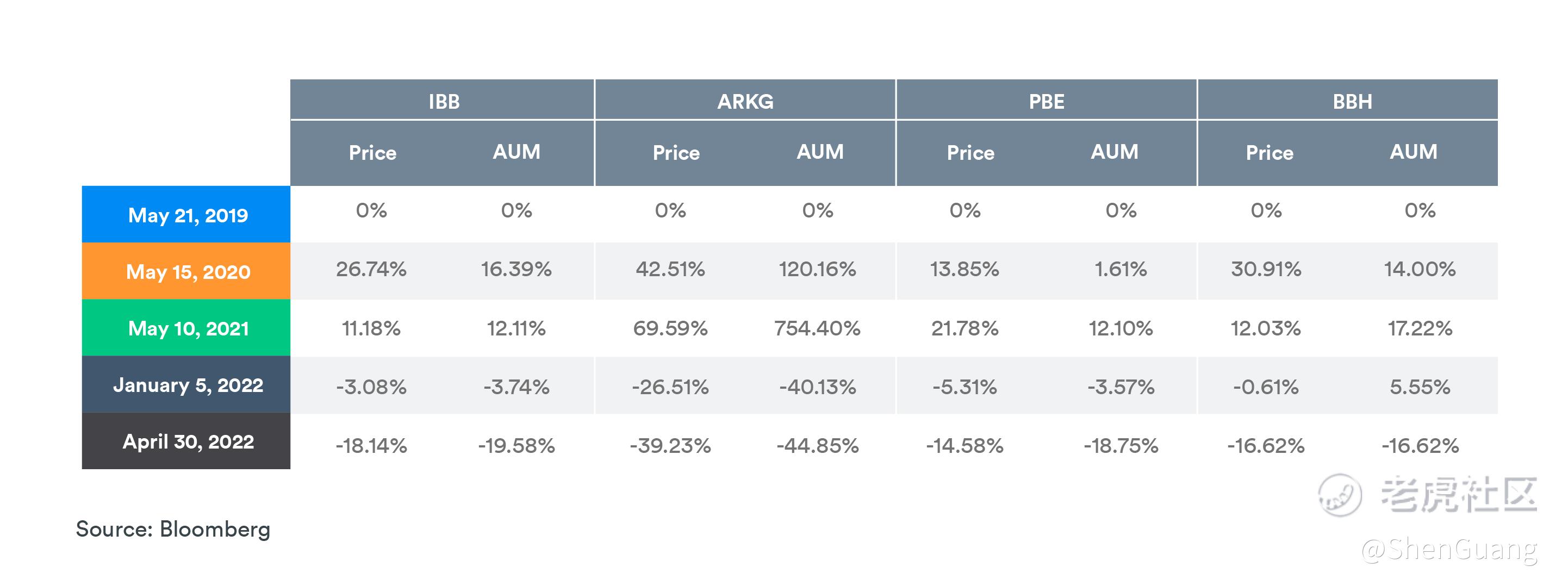Select the 26.74% IBB price cell

371,269
